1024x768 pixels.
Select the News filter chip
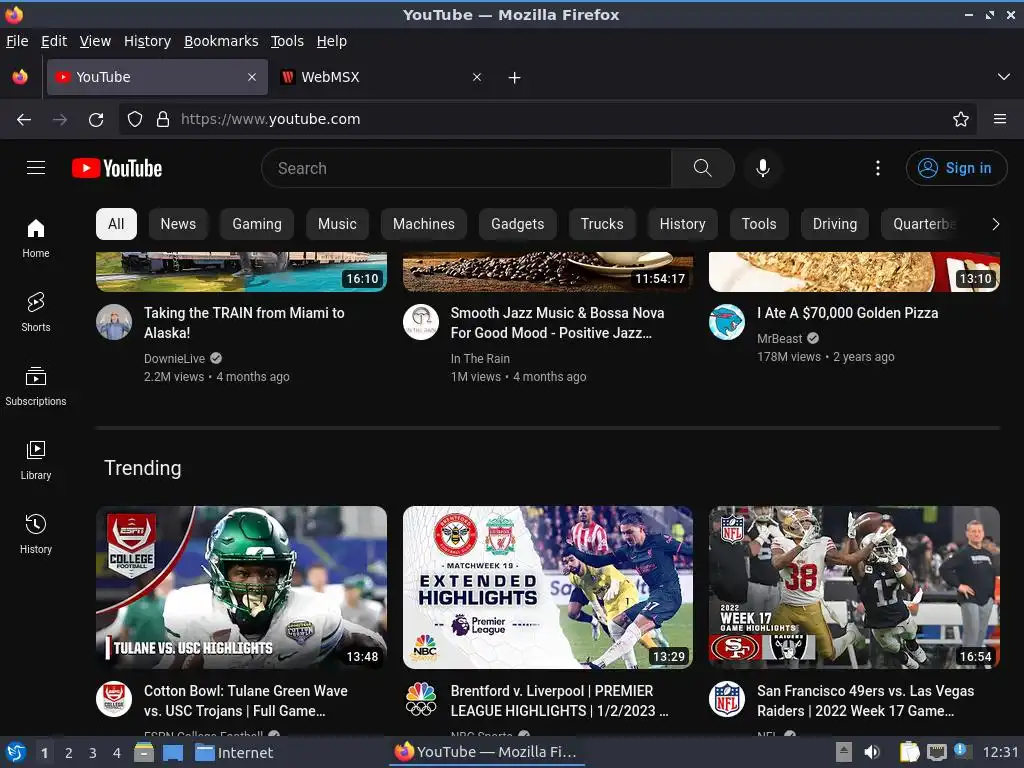178,224
